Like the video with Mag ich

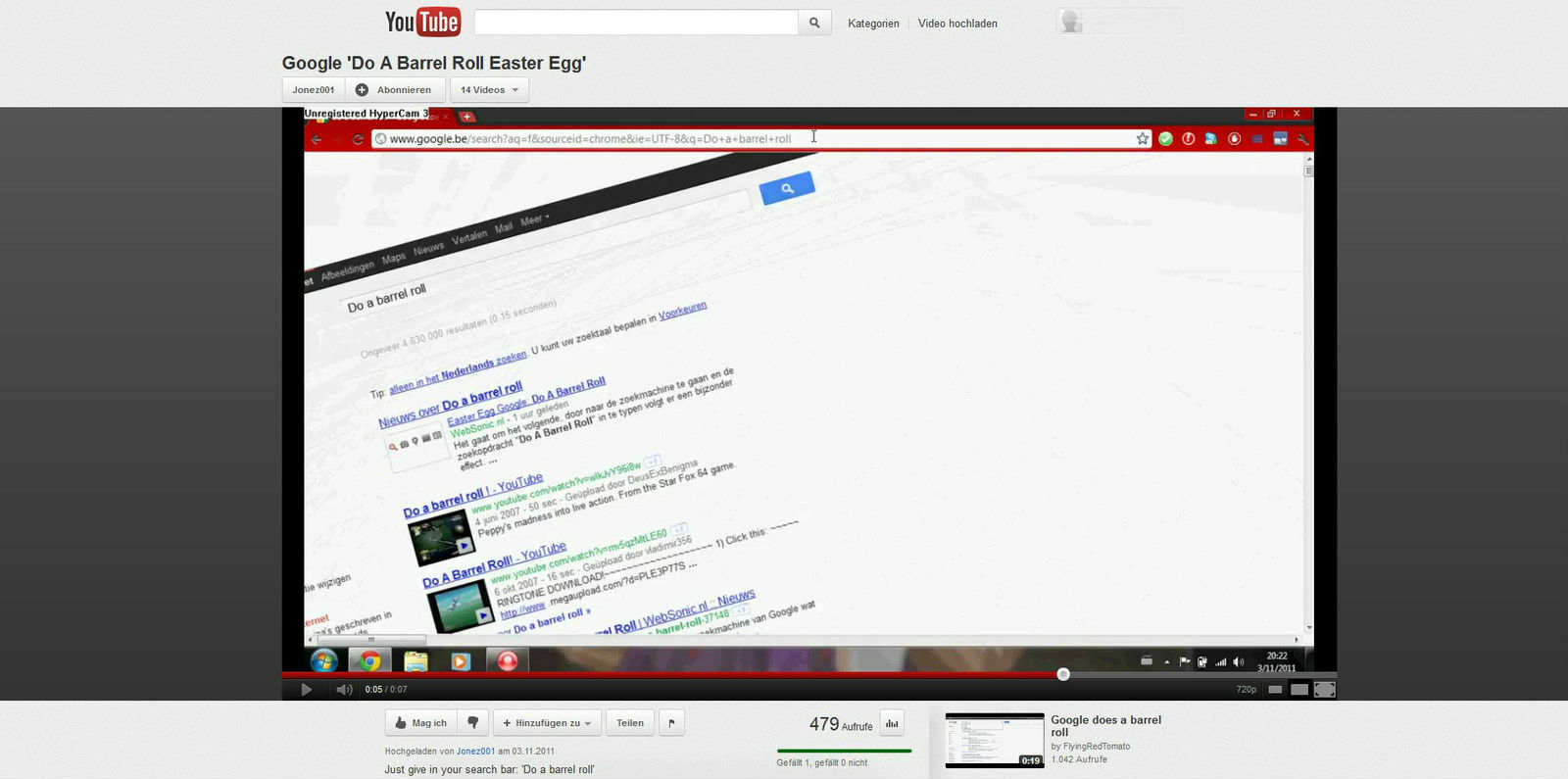click(x=420, y=723)
